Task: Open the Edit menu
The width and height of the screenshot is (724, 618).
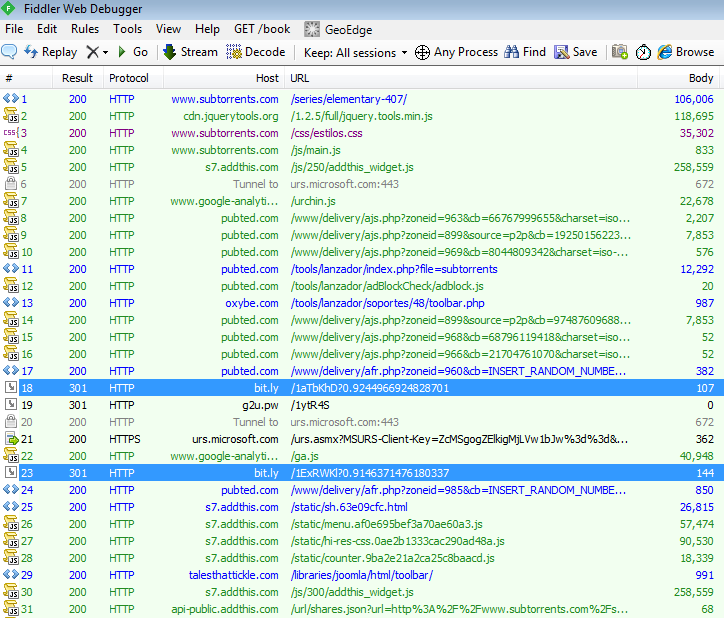Action: coord(47,29)
